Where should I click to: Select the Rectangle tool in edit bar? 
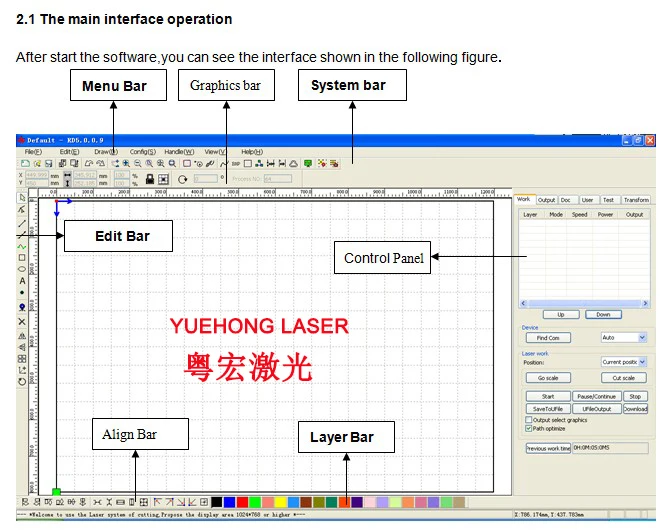click(x=22, y=258)
